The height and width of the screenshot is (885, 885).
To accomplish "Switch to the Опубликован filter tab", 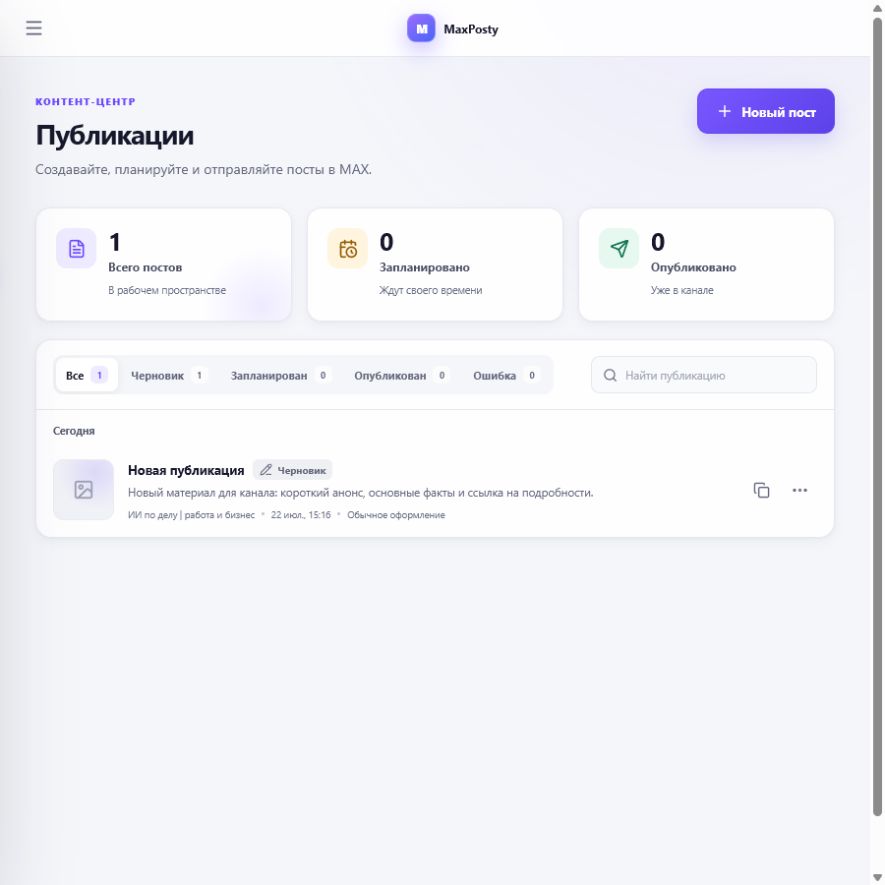I will pos(401,375).
